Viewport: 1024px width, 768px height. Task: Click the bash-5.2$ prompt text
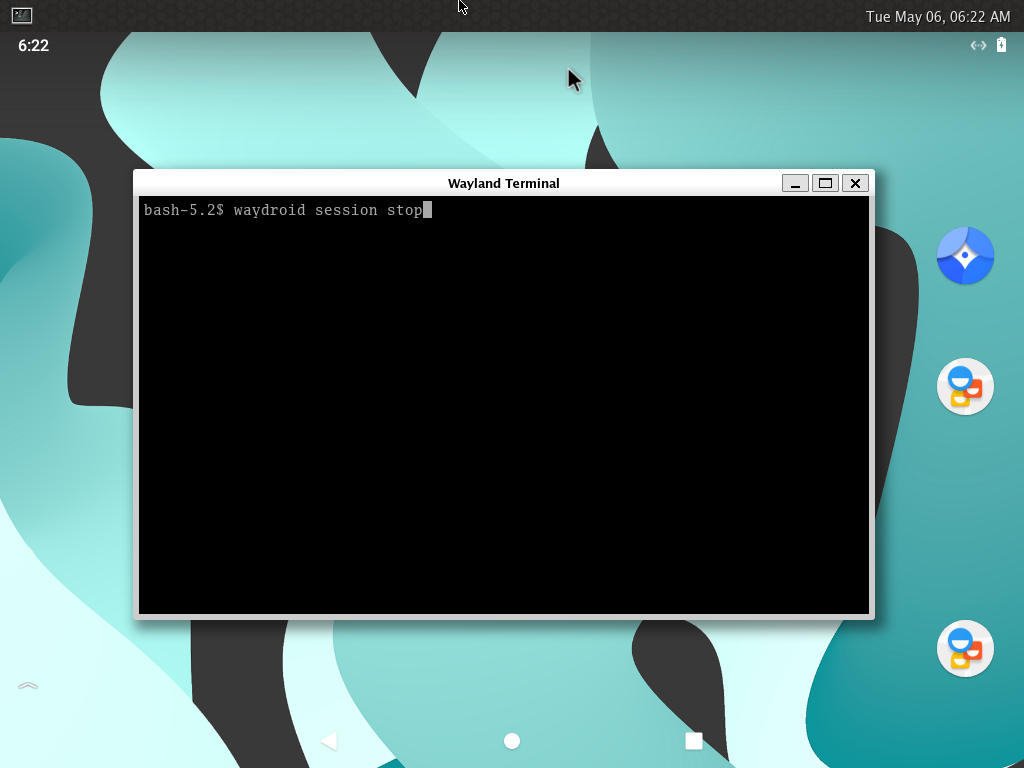184,210
